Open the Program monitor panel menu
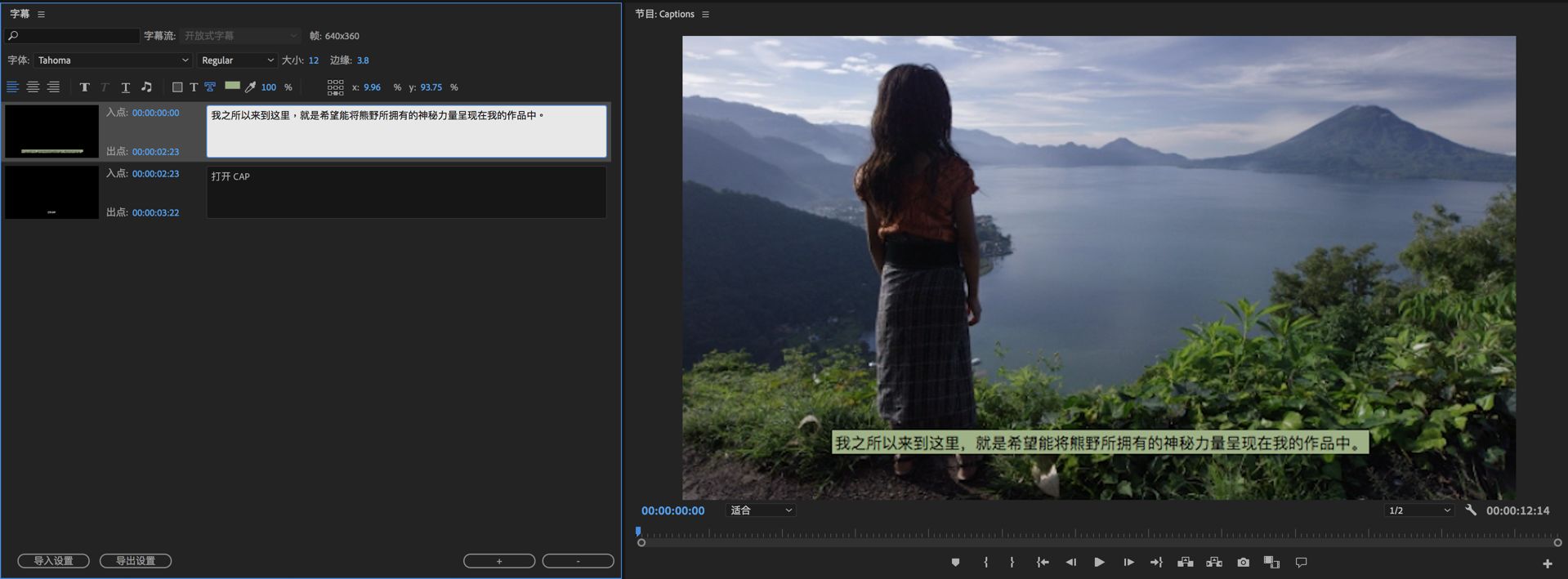 [705, 14]
